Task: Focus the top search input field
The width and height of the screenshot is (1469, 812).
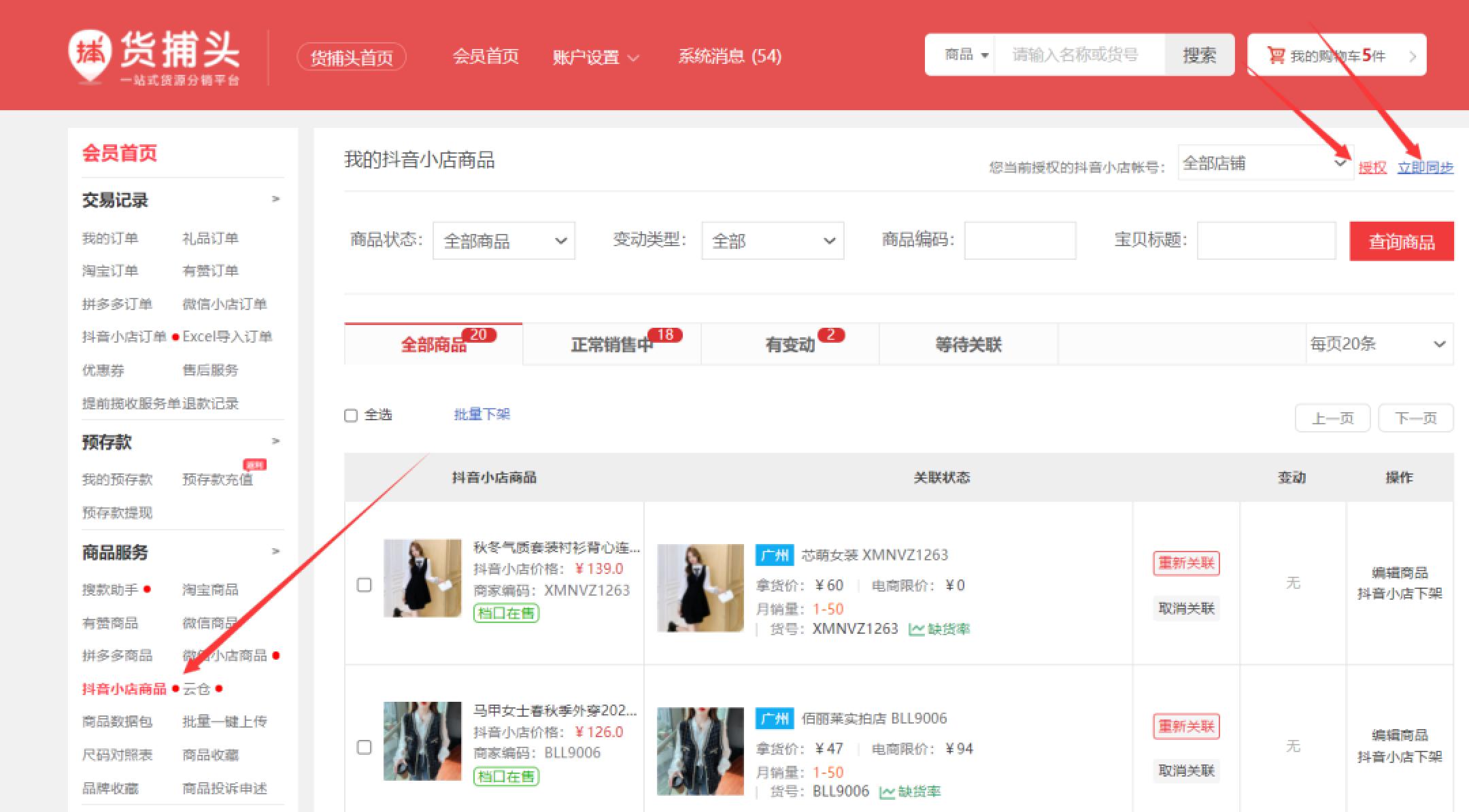Action: 1080,54
